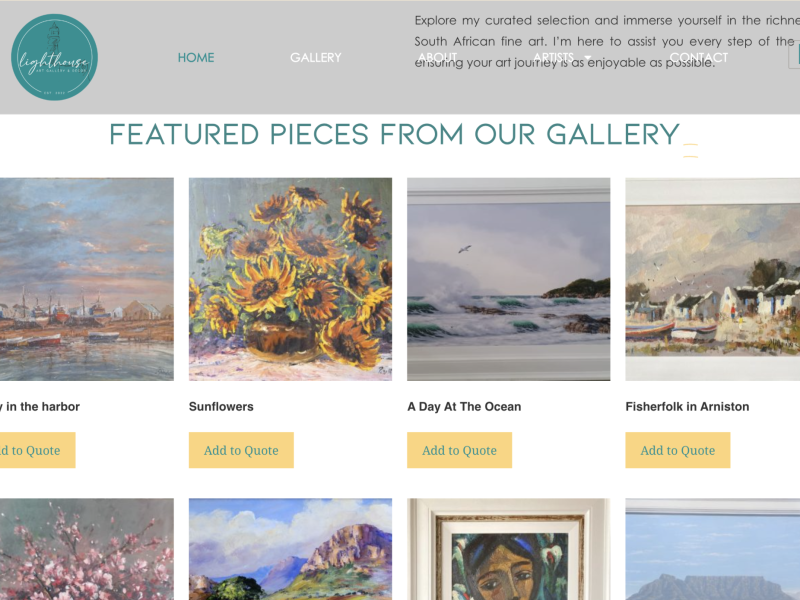Viewport: 800px width, 600px height.
Task: Open the pink blossom painting thumbnail
Action: tap(86, 550)
